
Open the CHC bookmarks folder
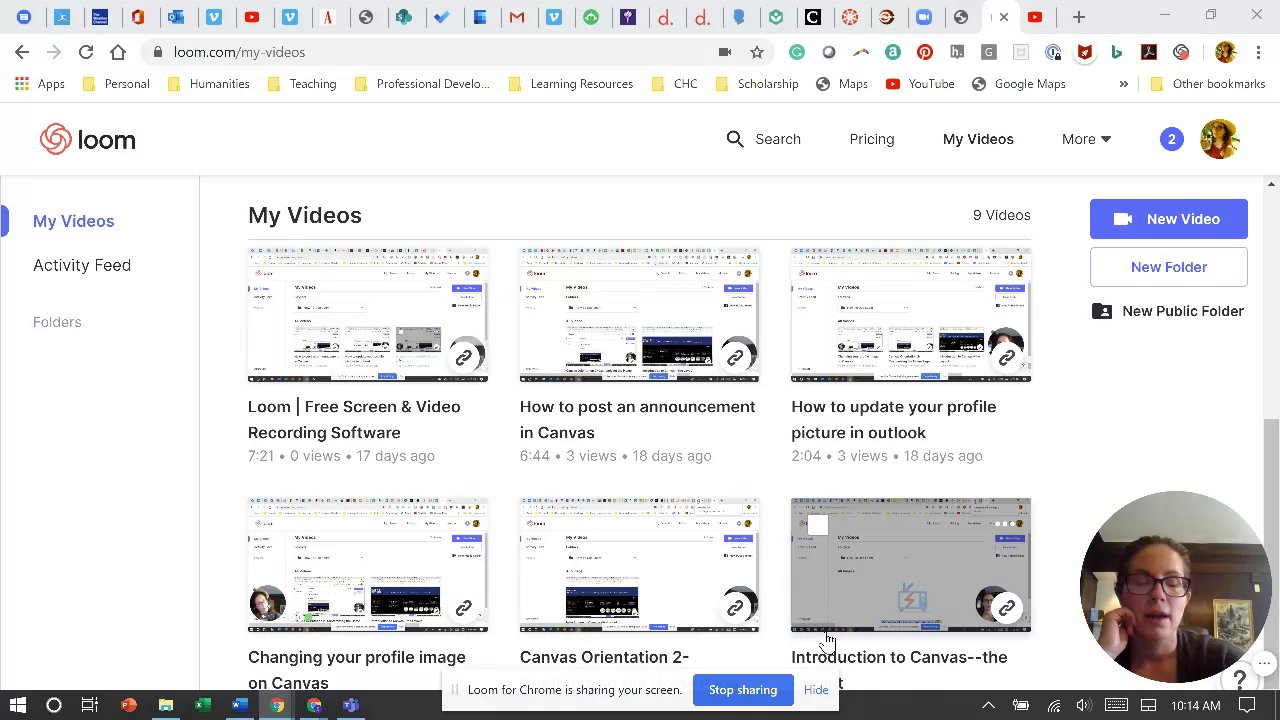pos(674,84)
